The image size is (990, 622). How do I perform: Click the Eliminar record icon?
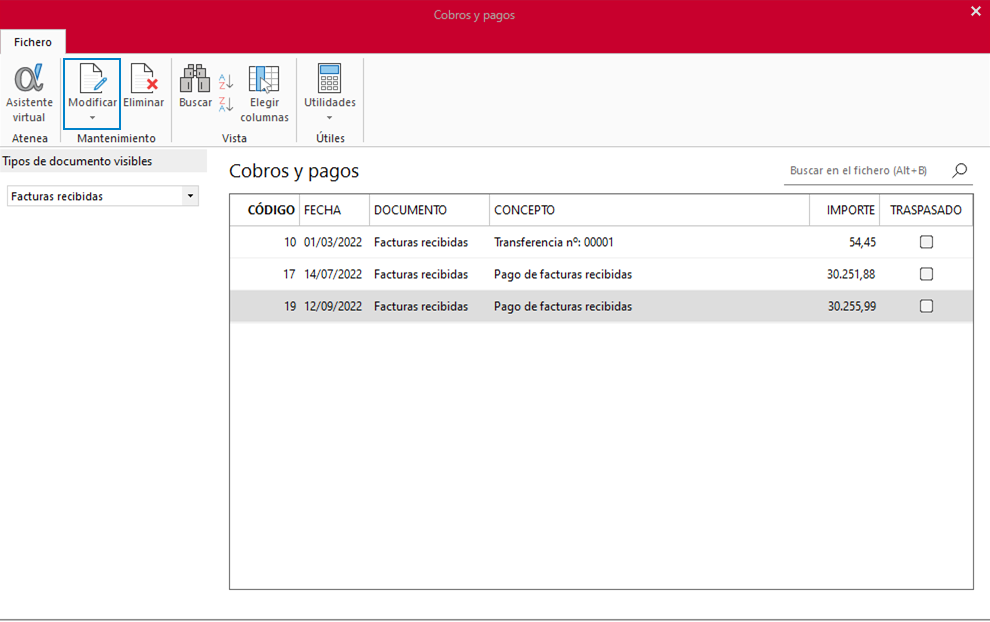point(143,78)
